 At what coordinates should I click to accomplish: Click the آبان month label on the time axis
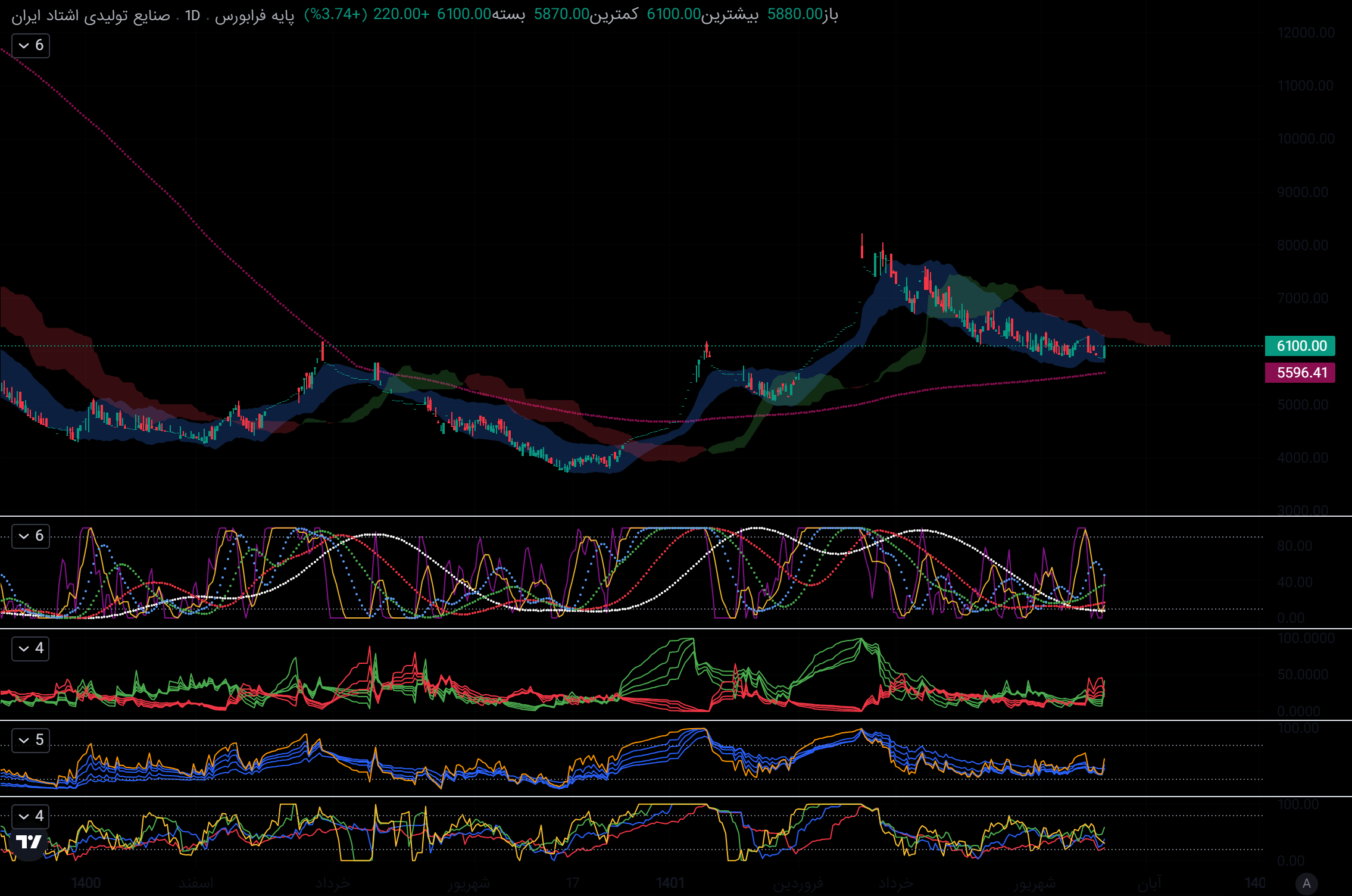(1149, 883)
